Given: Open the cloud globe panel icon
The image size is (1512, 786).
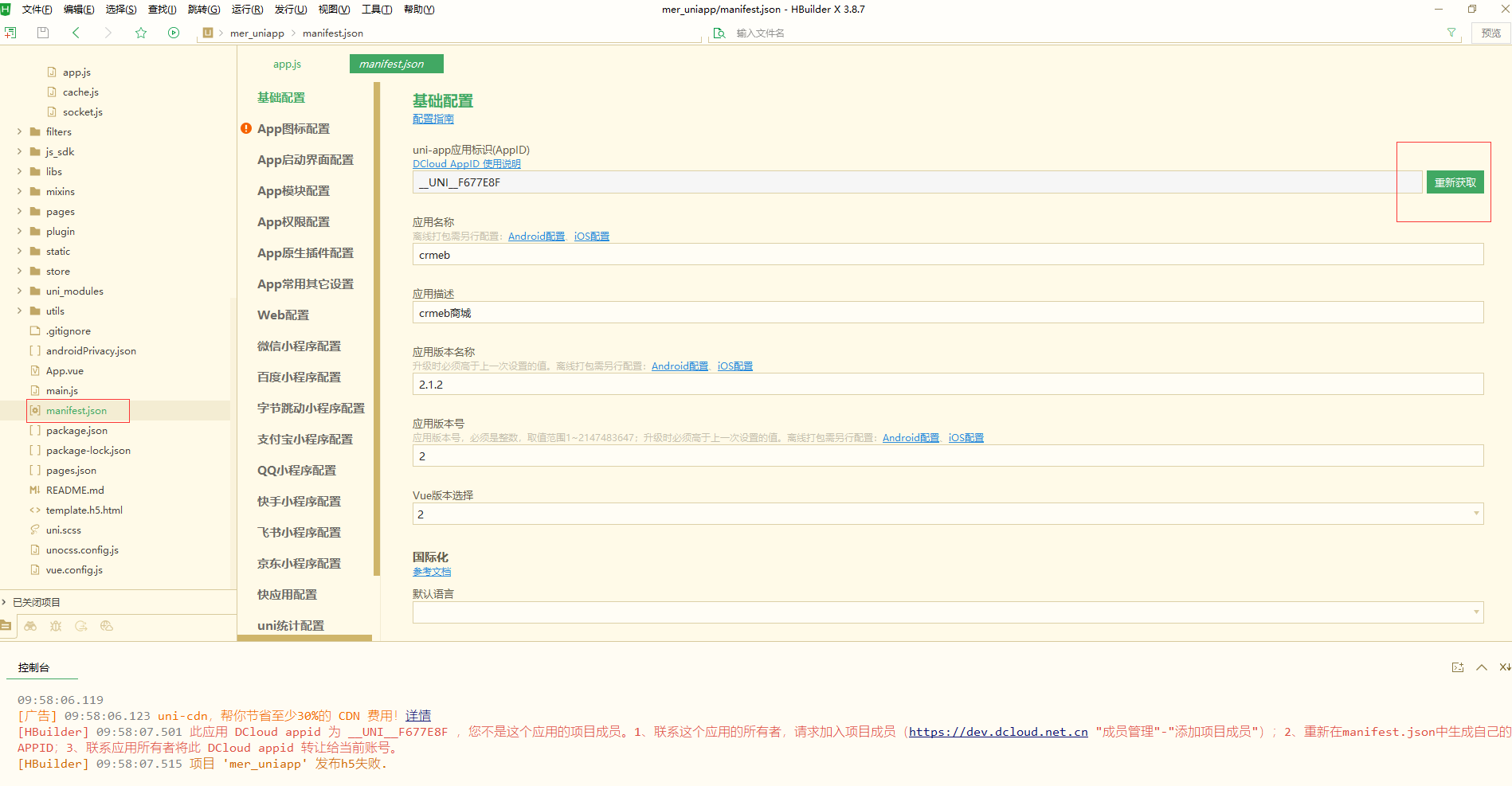Looking at the screenshot, I should (107, 626).
